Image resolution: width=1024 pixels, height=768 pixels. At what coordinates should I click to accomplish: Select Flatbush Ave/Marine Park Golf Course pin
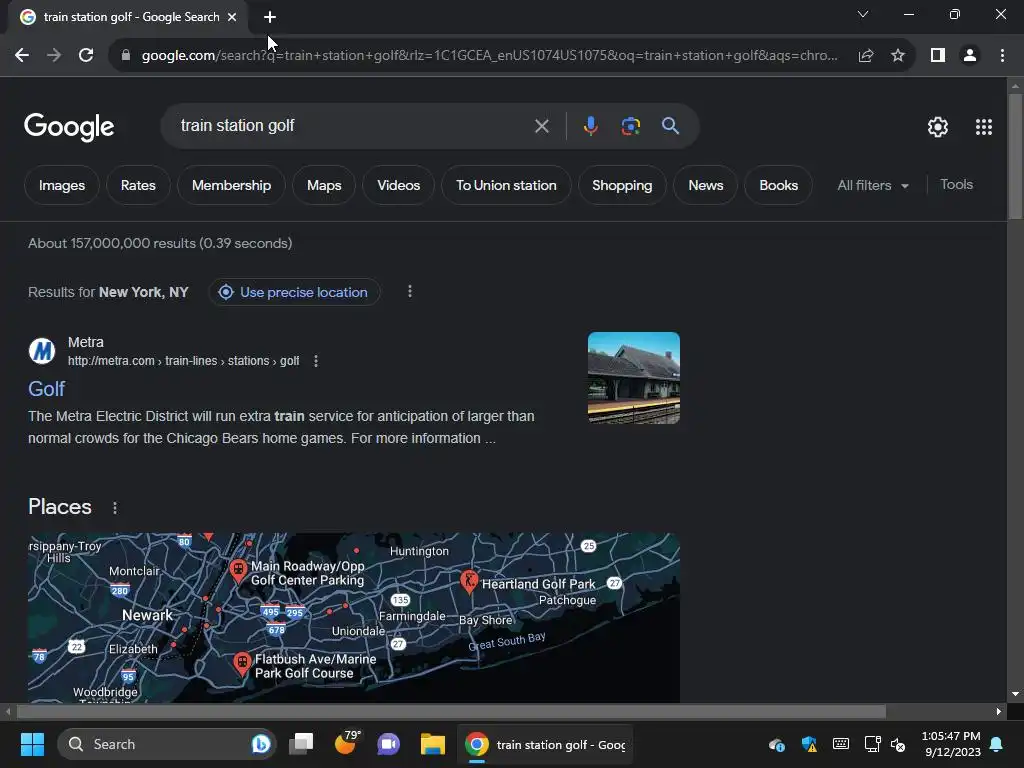coord(242,664)
